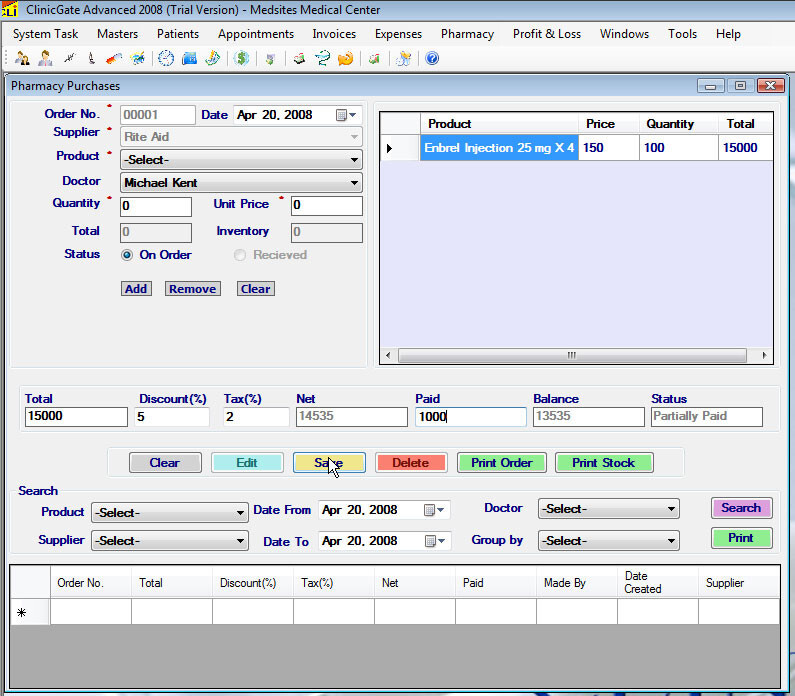
Task: Click the orange curved arrow toolbar icon
Action: (345, 58)
